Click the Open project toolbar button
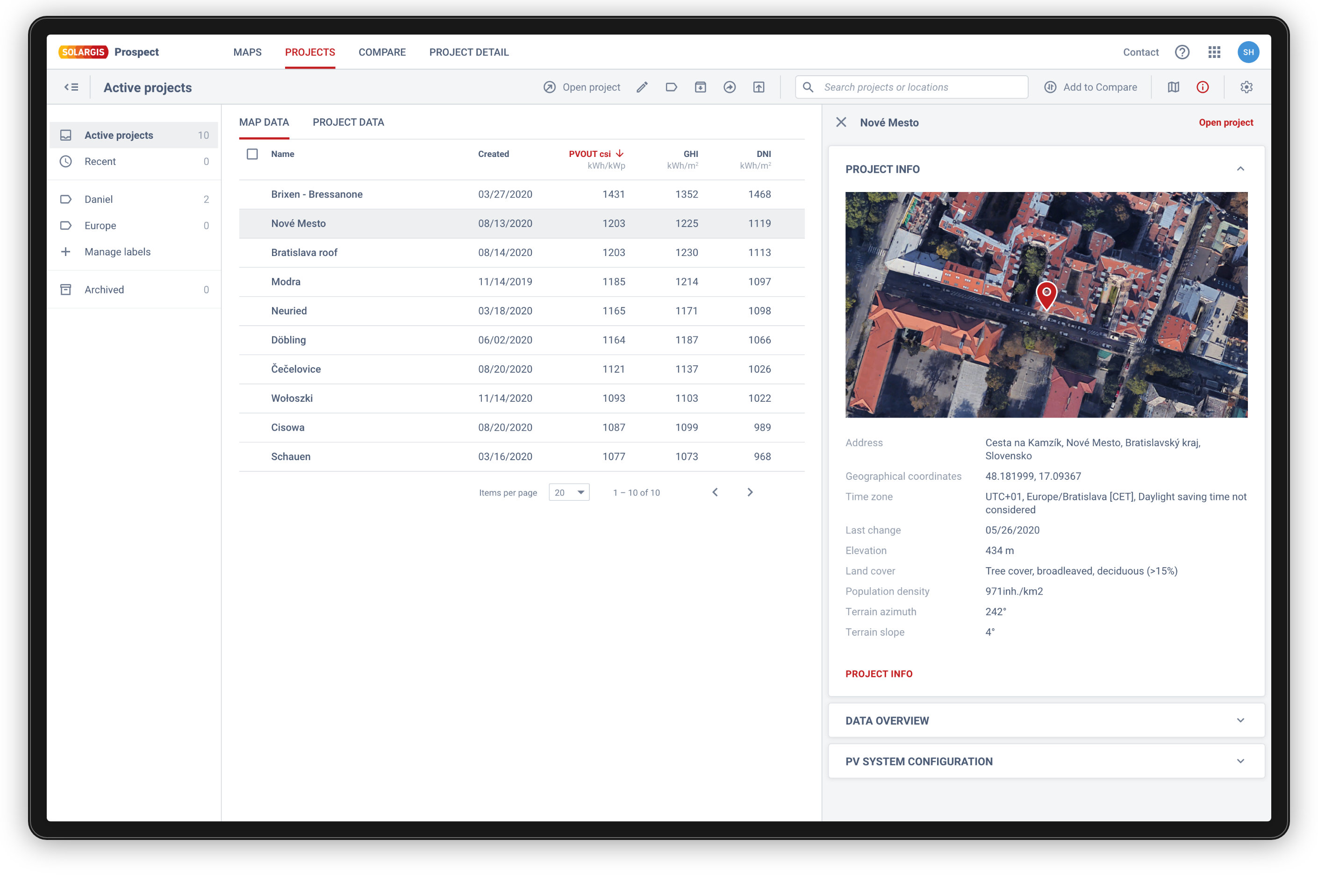 582,87
